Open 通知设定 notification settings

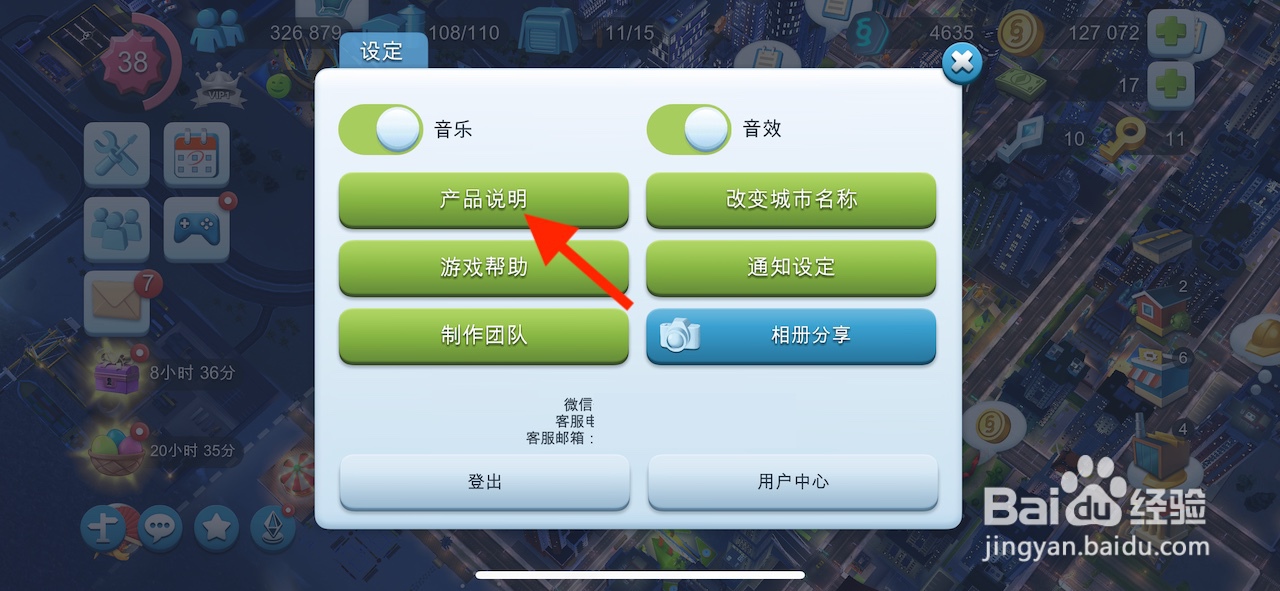(791, 268)
